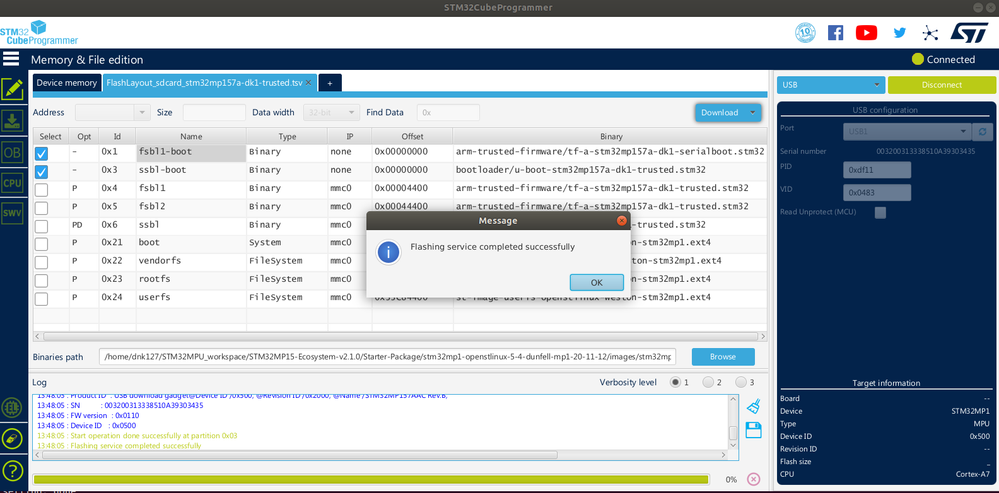
Task: Set verbosity level to 3
Action: point(741,382)
